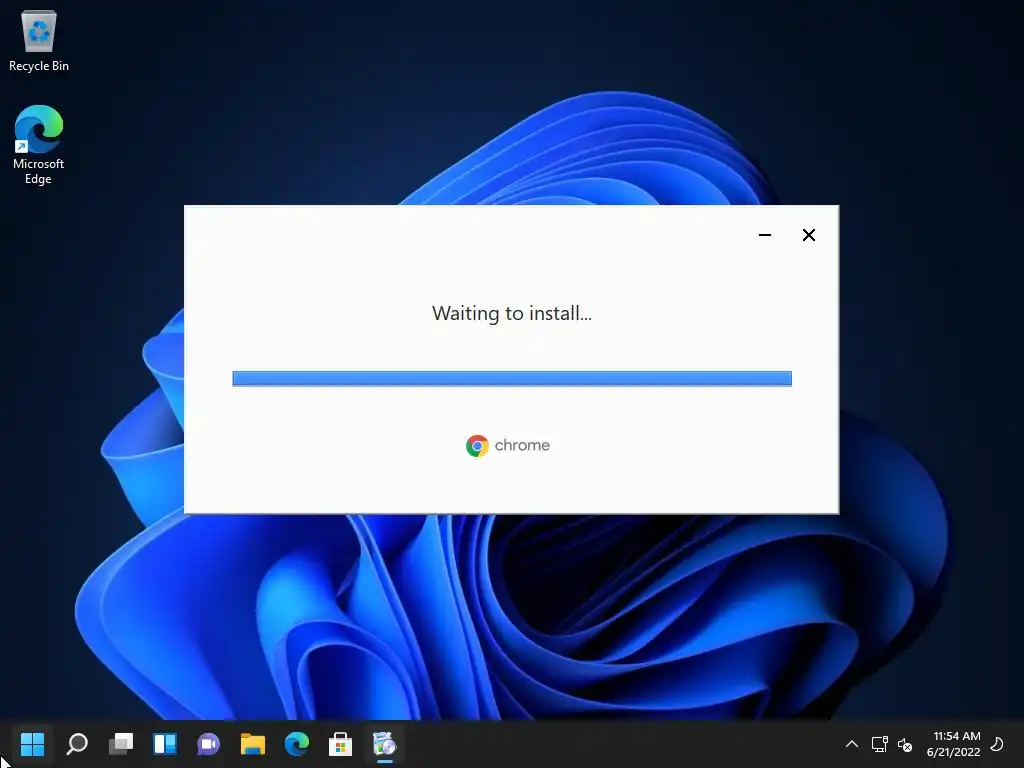The height and width of the screenshot is (768, 1024).
Task: Click the "Waiting to install..." status text
Action: pos(512,313)
